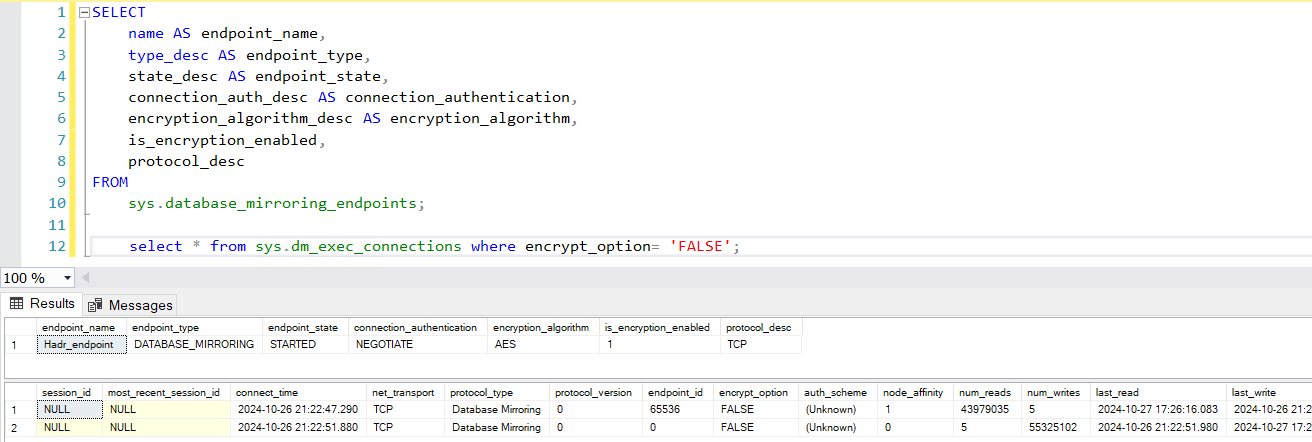Image resolution: width=1312 pixels, height=442 pixels.
Task: Select the num_writes 55325102 cell
Action: [1058, 427]
